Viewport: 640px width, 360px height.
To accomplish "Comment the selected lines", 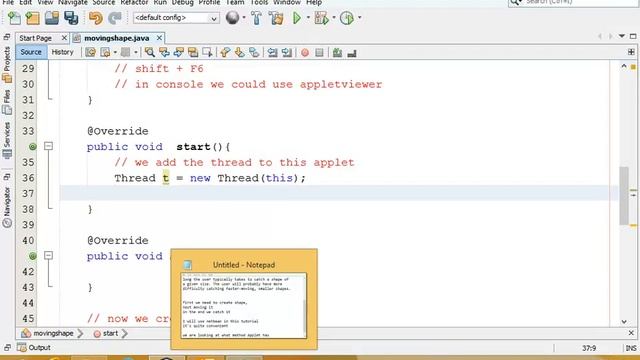I will click(337, 52).
